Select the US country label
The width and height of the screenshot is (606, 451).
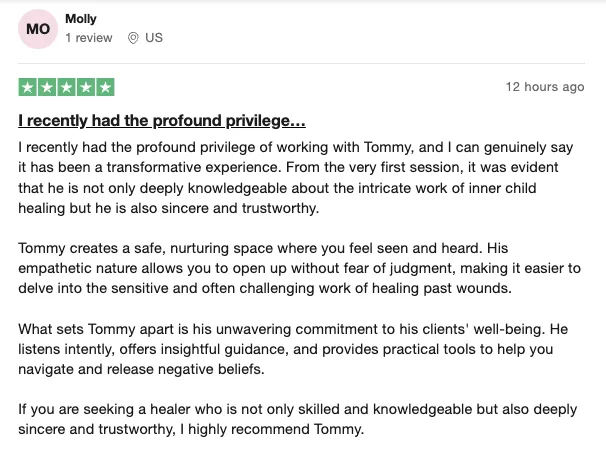click(153, 38)
